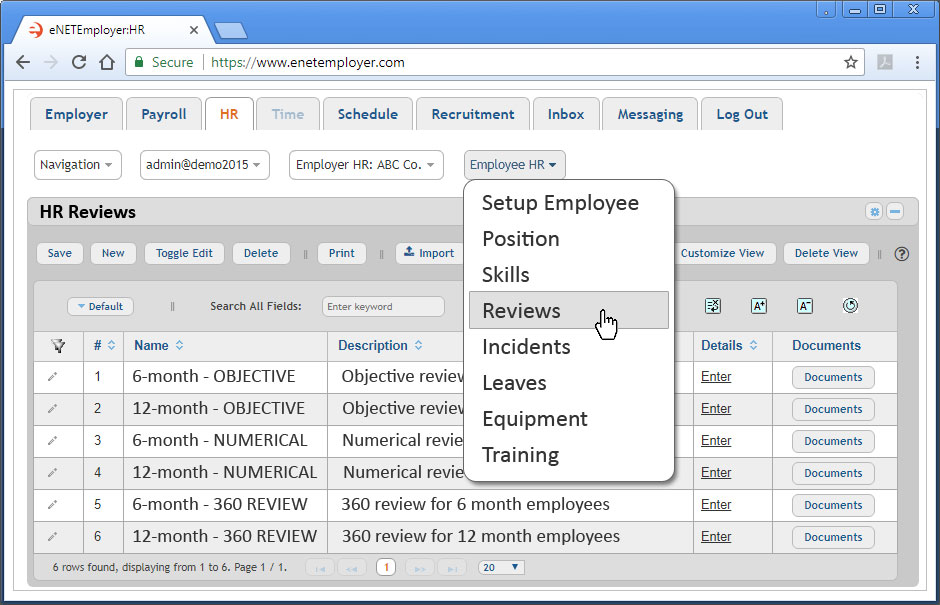
Task: Open the help question mark icon
Action: (x=901, y=254)
